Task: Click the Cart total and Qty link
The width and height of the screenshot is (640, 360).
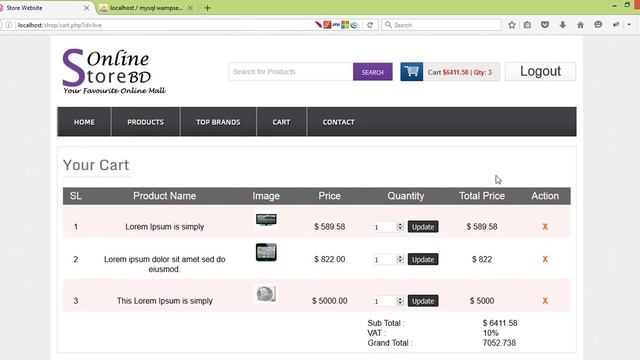Action: tap(460, 72)
